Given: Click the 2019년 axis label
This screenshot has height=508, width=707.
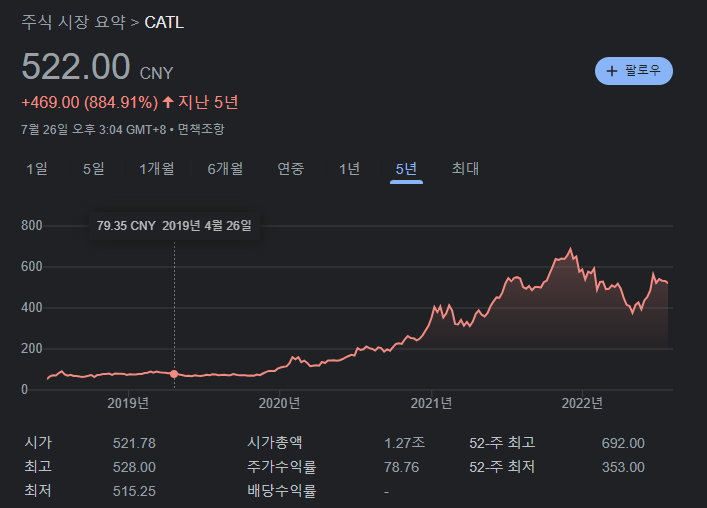Looking at the screenshot, I should [x=128, y=403].
